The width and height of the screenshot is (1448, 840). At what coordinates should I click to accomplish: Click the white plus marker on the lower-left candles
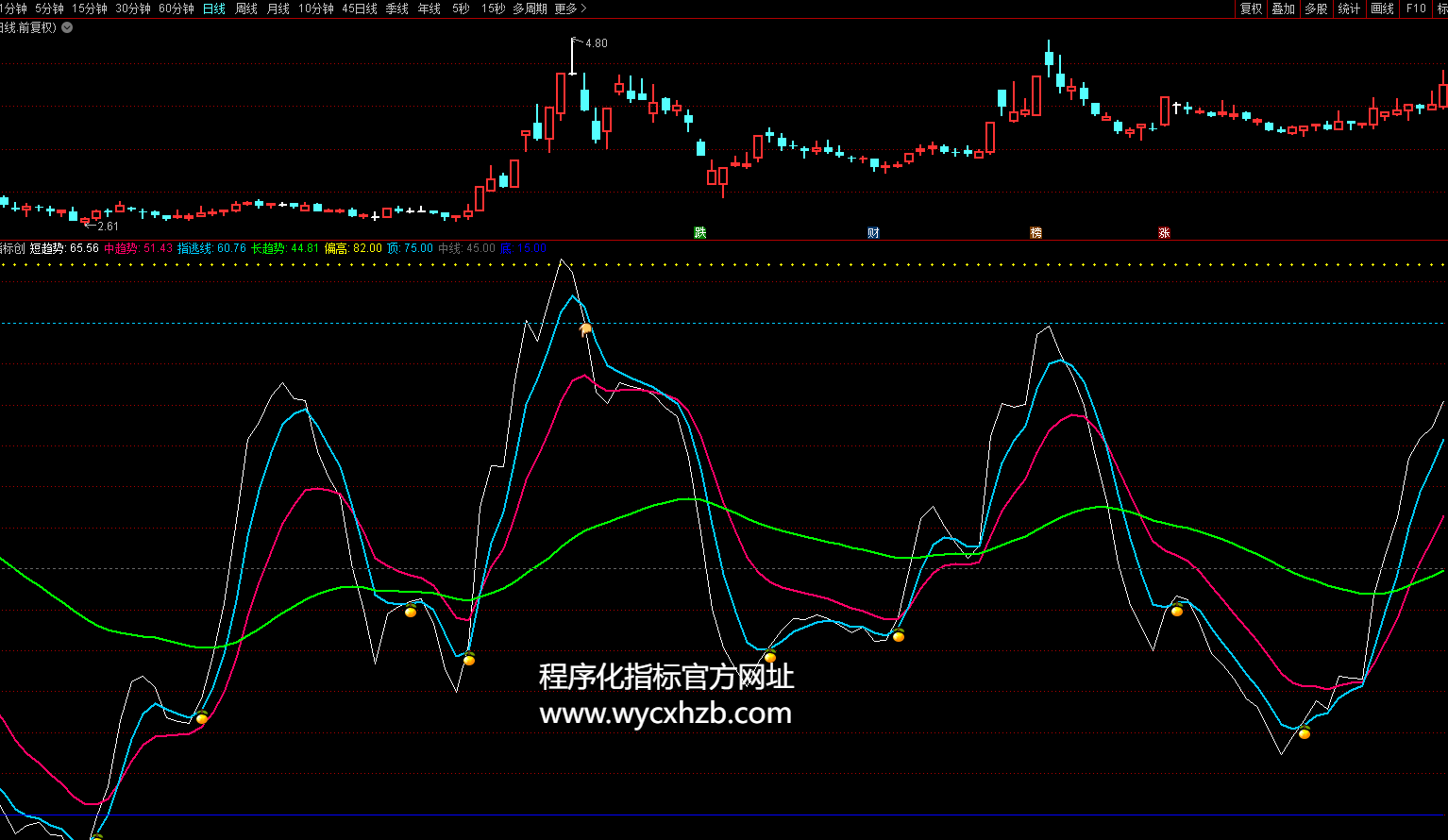pos(375,217)
